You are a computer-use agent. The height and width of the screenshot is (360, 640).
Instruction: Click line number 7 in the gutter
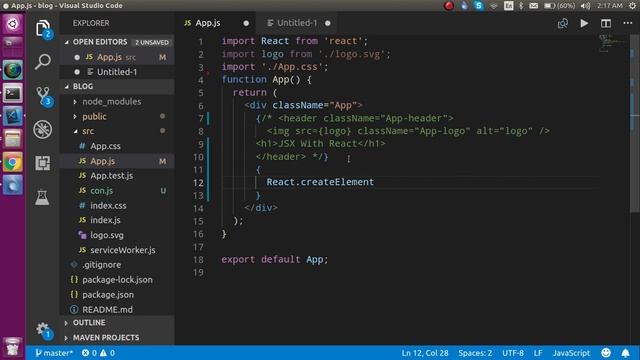click(x=200, y=118)
